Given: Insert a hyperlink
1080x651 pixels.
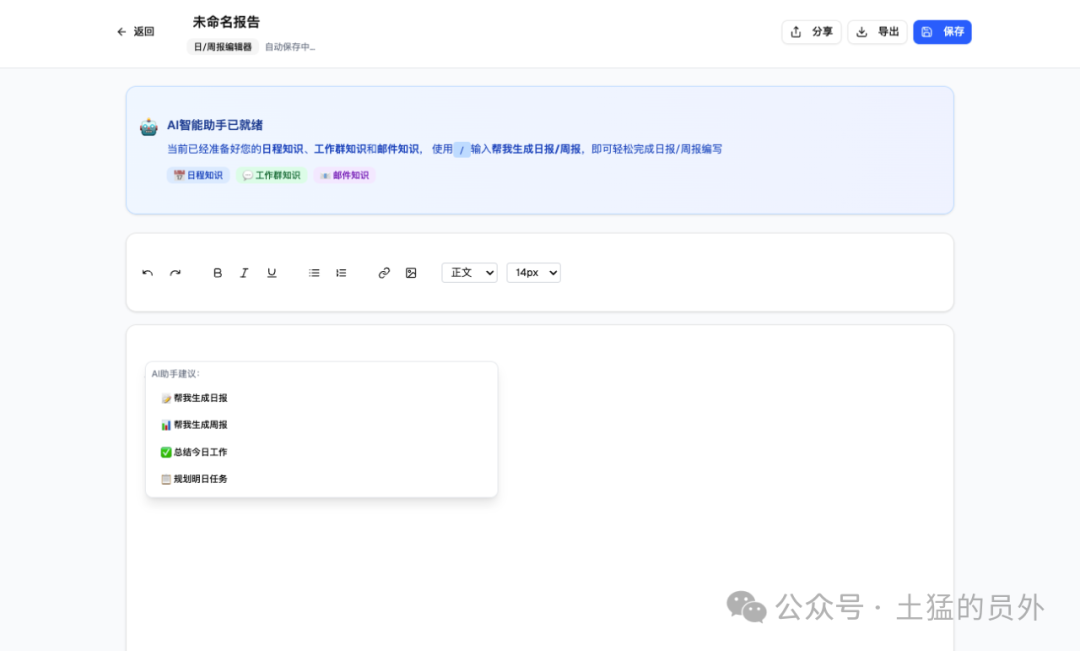Looking at the screenshot, I should pos(384,273).
